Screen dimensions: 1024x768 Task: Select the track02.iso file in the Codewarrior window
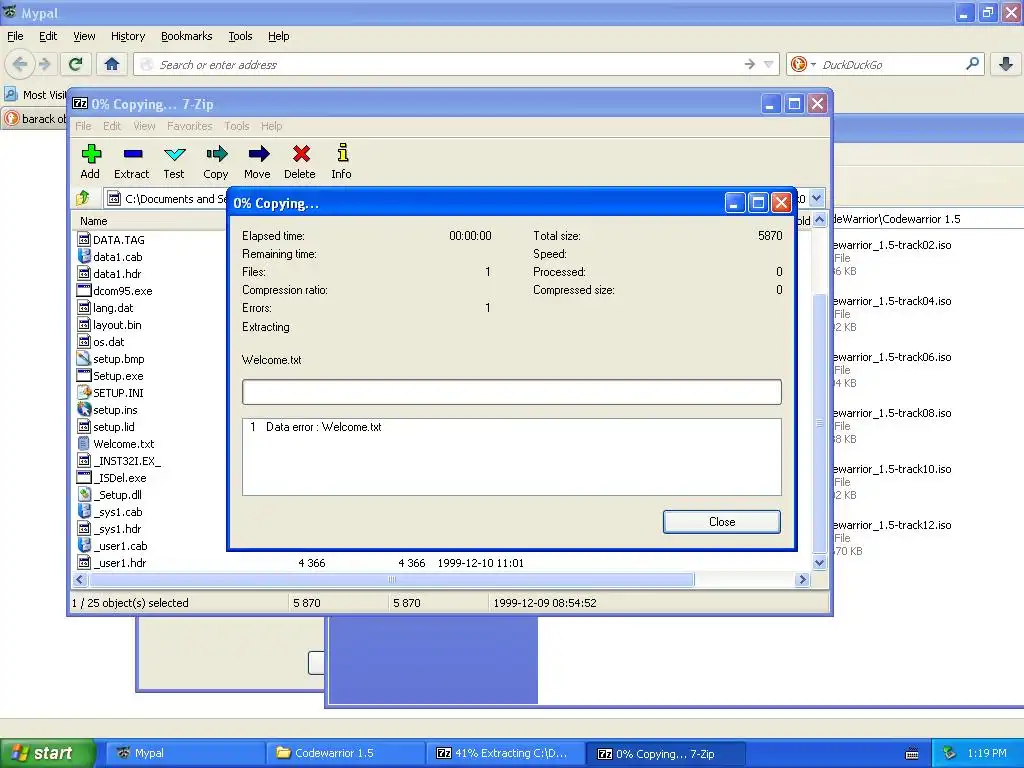point(892,245)
